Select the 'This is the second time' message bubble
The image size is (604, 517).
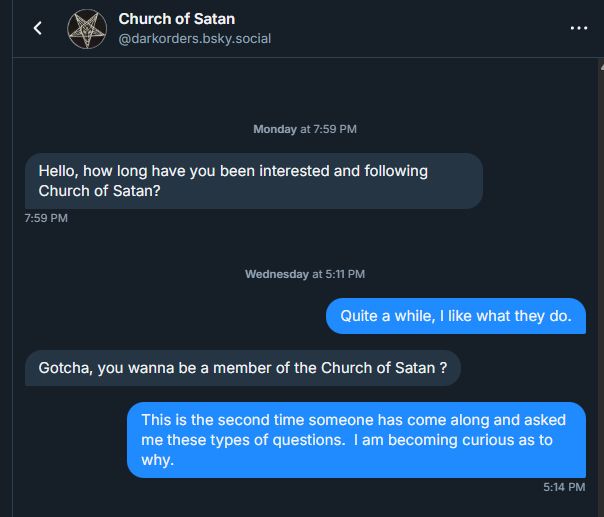(355, 440)
